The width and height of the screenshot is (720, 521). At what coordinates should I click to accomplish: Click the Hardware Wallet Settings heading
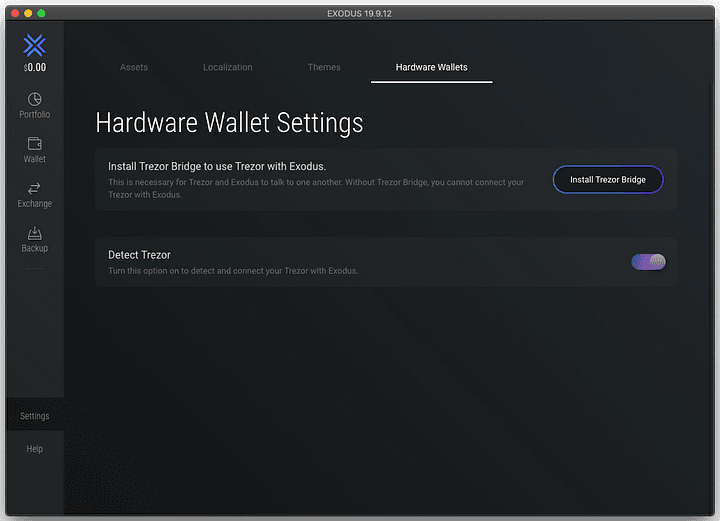tap(229, 123)
